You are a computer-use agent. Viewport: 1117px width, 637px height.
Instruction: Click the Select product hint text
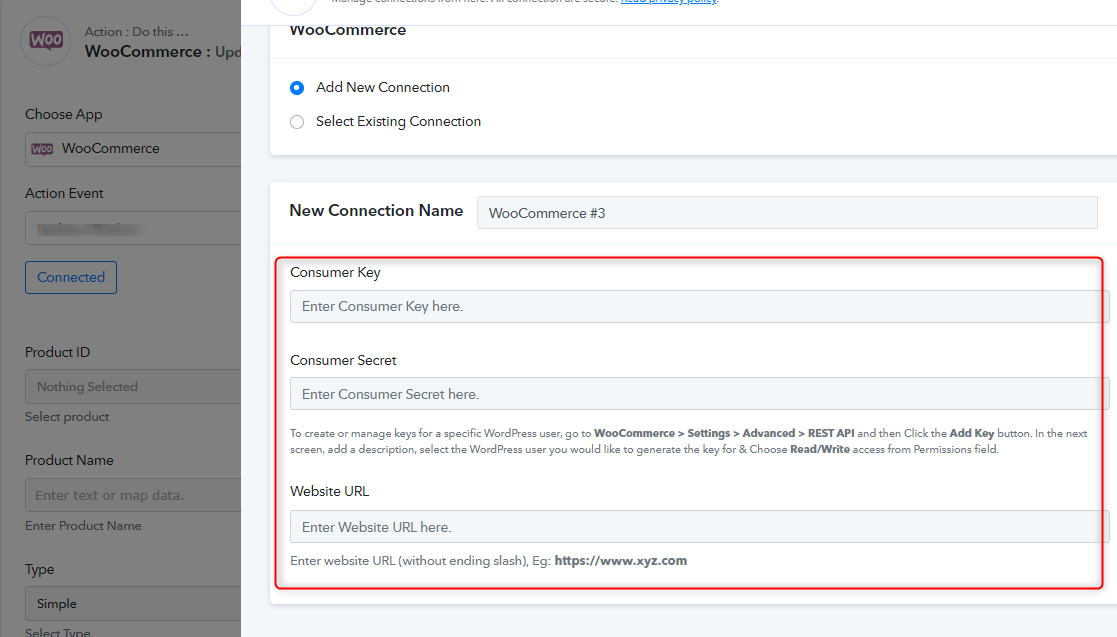(x=67, y=417)
